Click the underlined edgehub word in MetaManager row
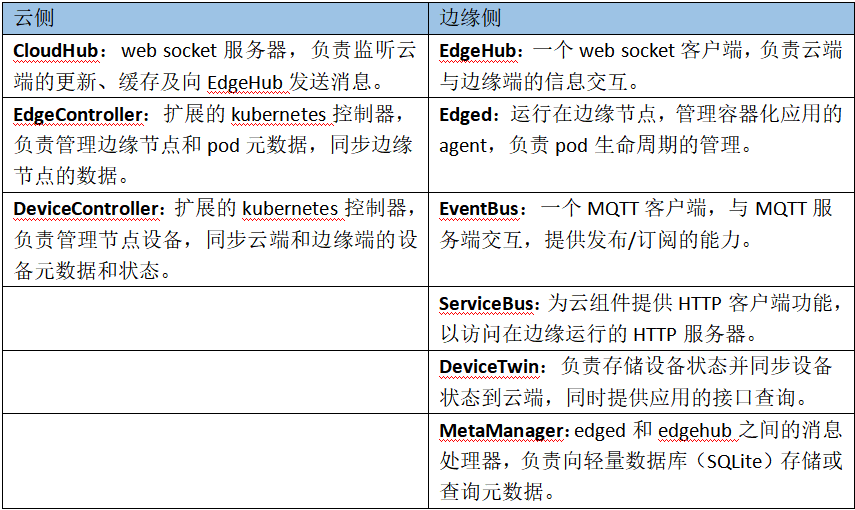 696,430
